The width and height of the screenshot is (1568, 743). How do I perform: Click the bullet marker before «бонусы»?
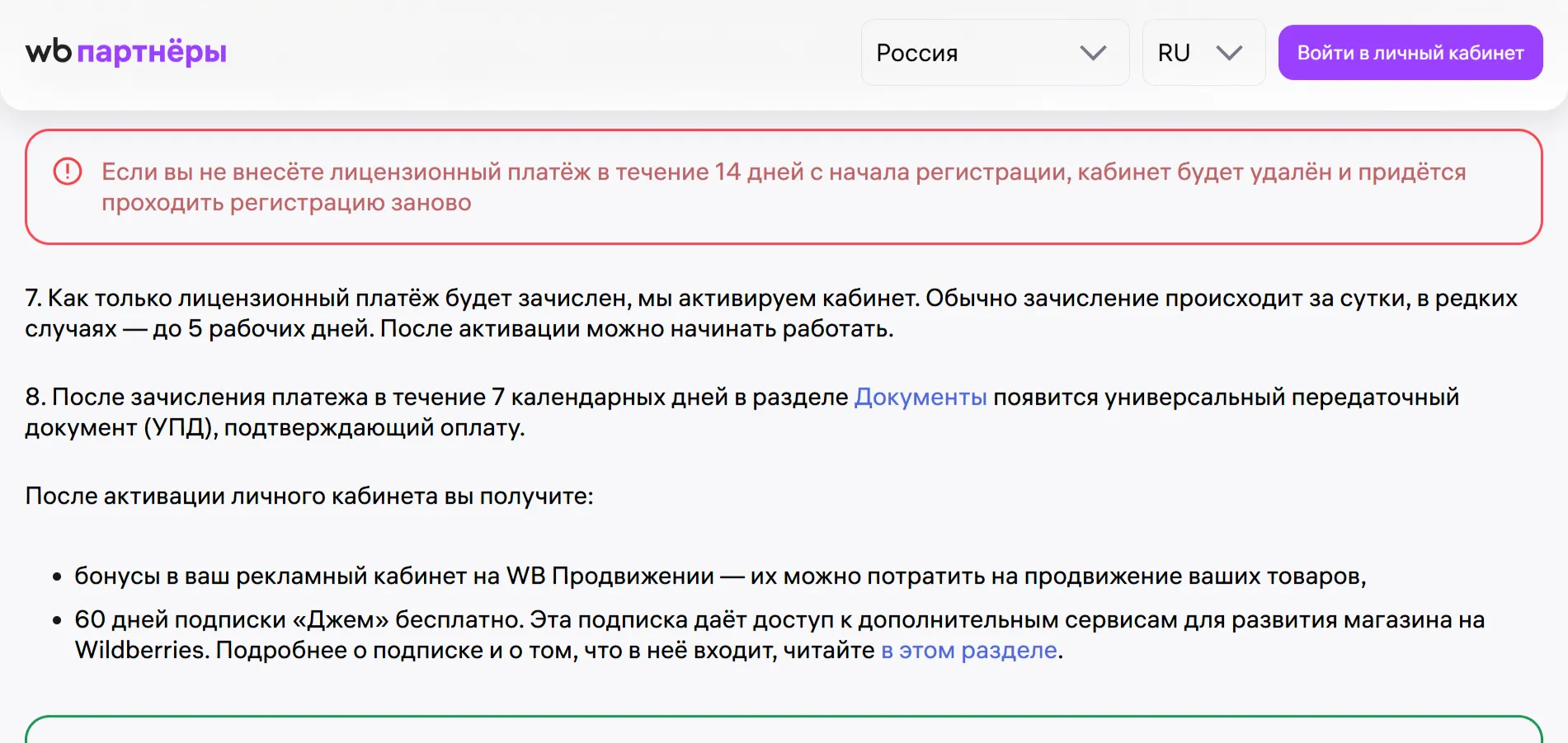(57, 576)
